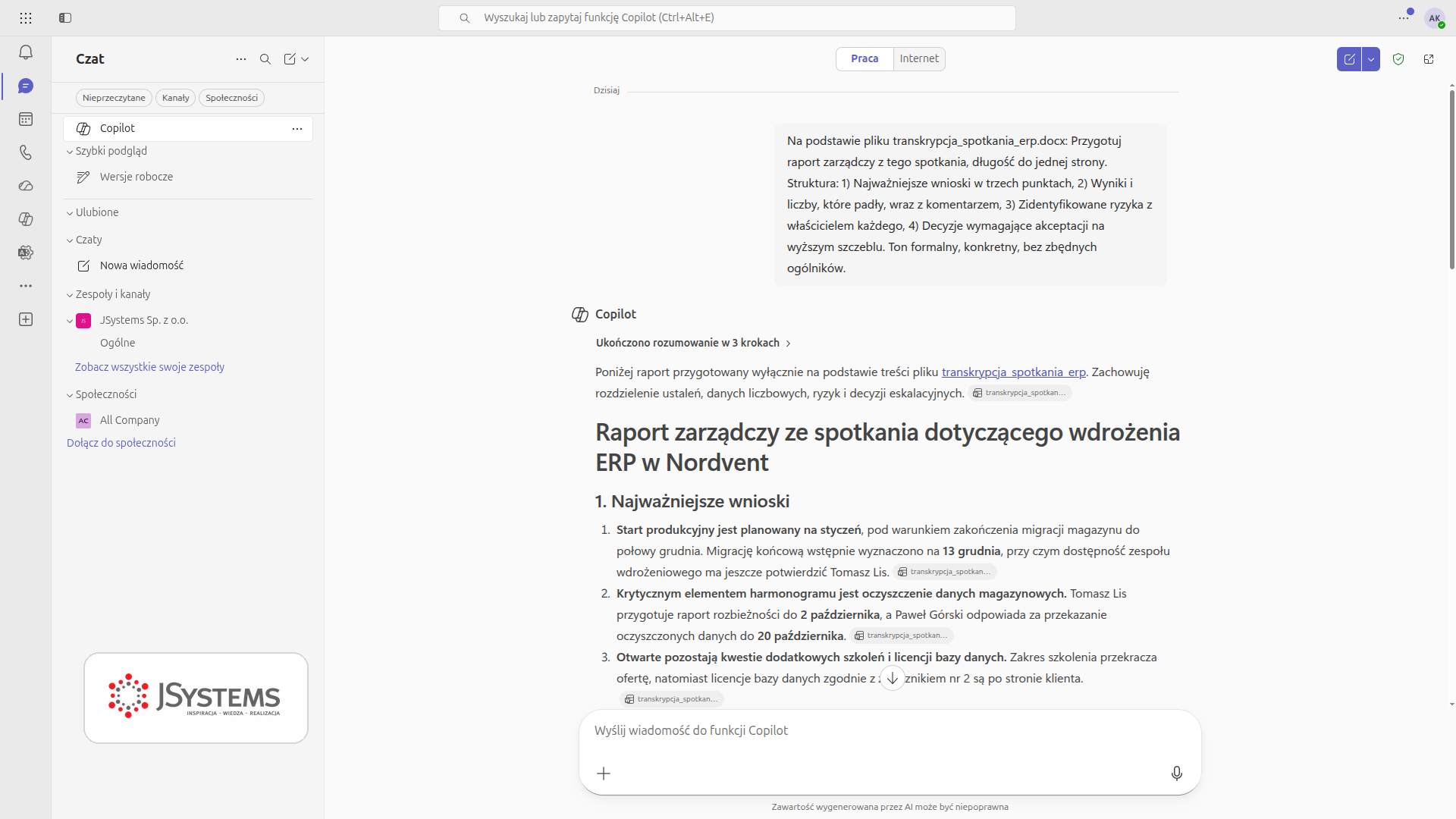Open new chat dropdown chevron in Czat header
This screenshot has width=1456, height=819.
point(305,59)
